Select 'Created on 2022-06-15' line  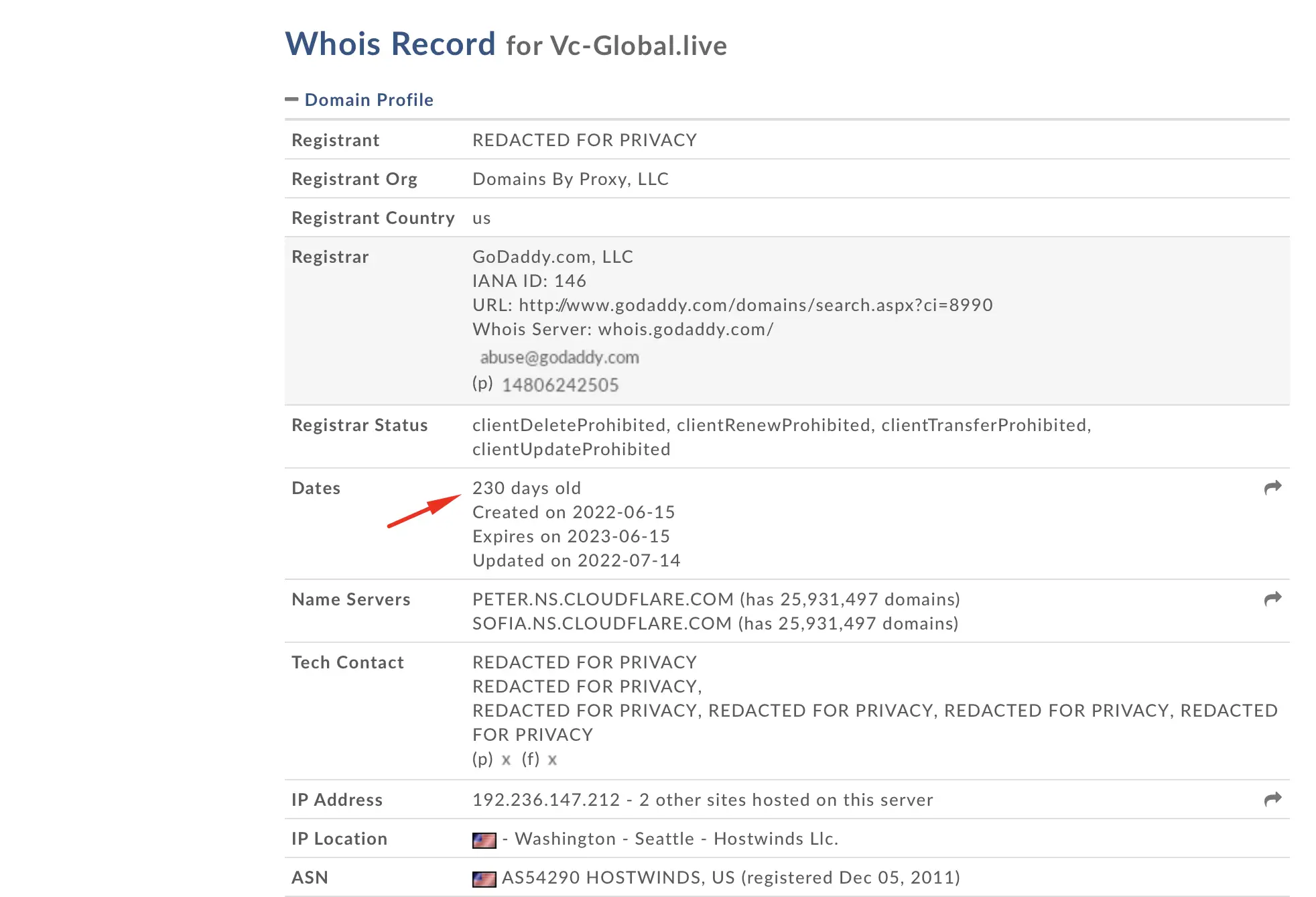click(x=574, y=512)
